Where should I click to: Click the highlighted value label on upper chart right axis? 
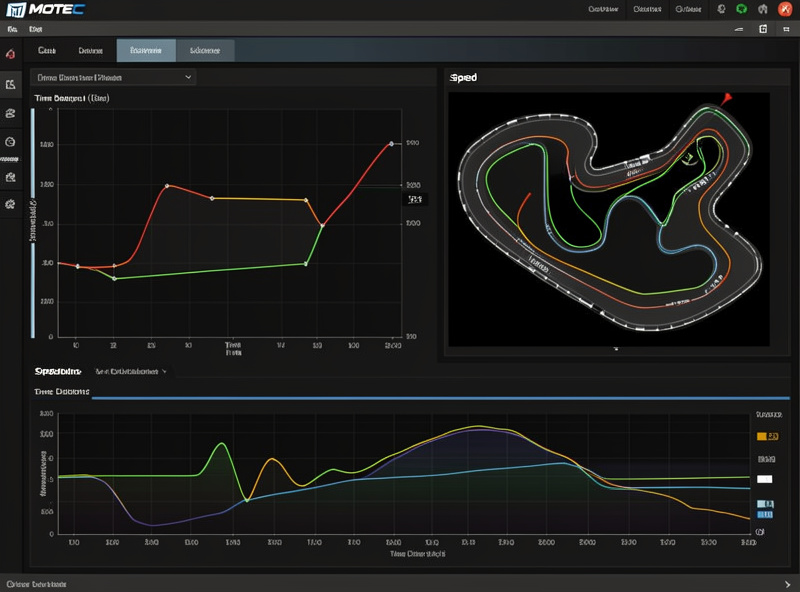[x=415, y=199]
